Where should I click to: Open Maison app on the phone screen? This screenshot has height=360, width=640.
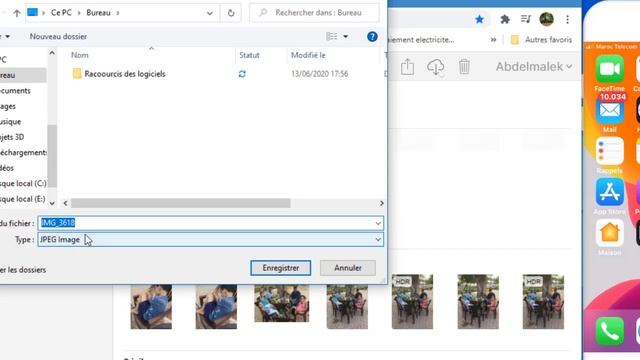(609, 233)
